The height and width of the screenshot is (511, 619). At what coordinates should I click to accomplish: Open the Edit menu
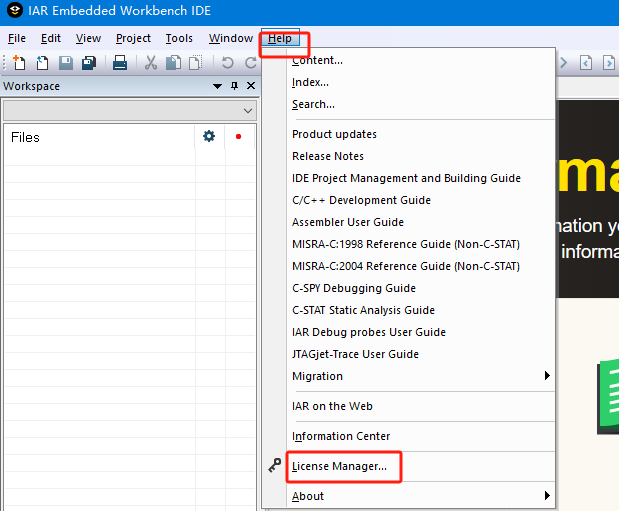pos(51,38)
